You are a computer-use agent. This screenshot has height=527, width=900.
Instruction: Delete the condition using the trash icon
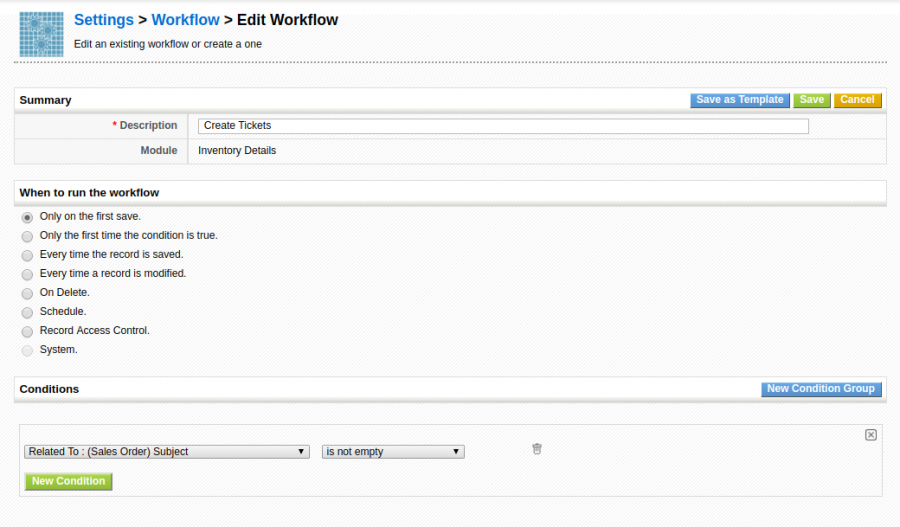coord(537,450)
